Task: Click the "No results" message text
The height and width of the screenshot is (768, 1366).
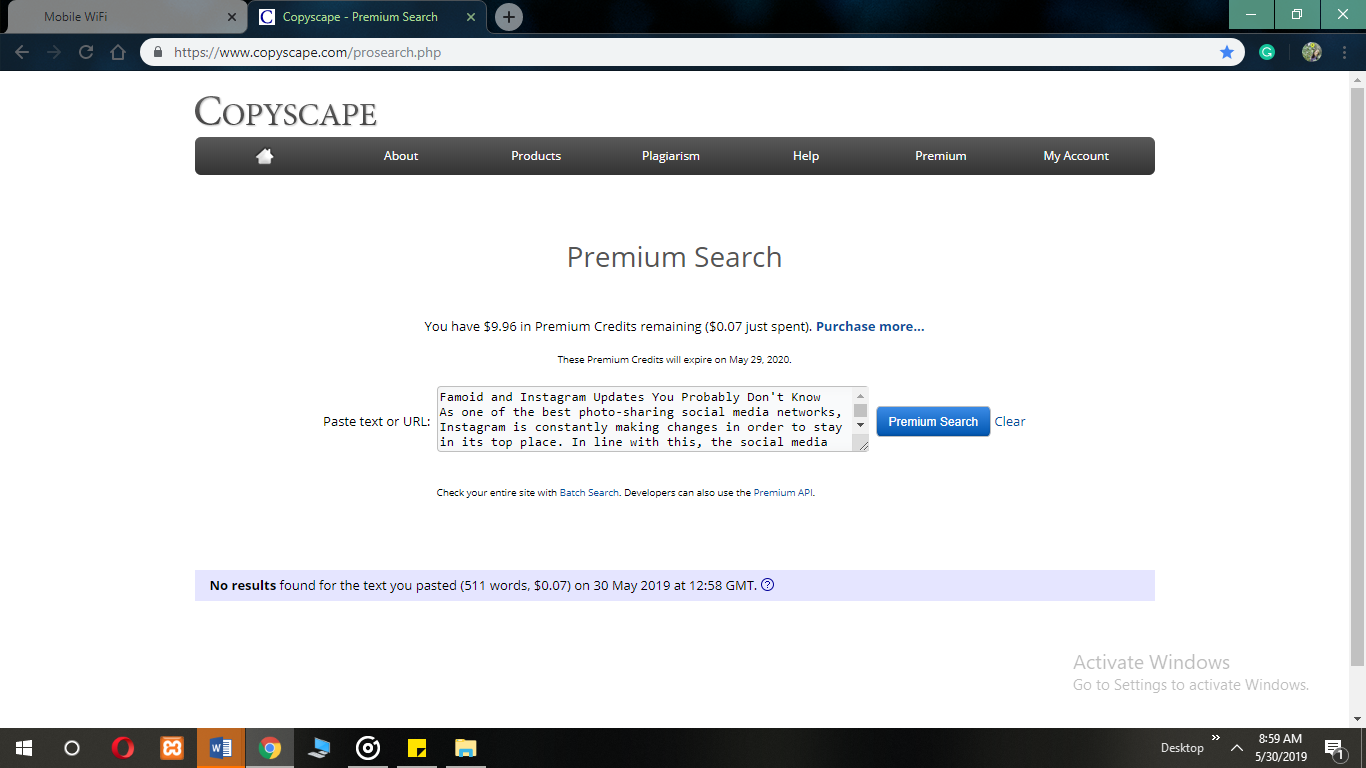Action: coord(243,585)
